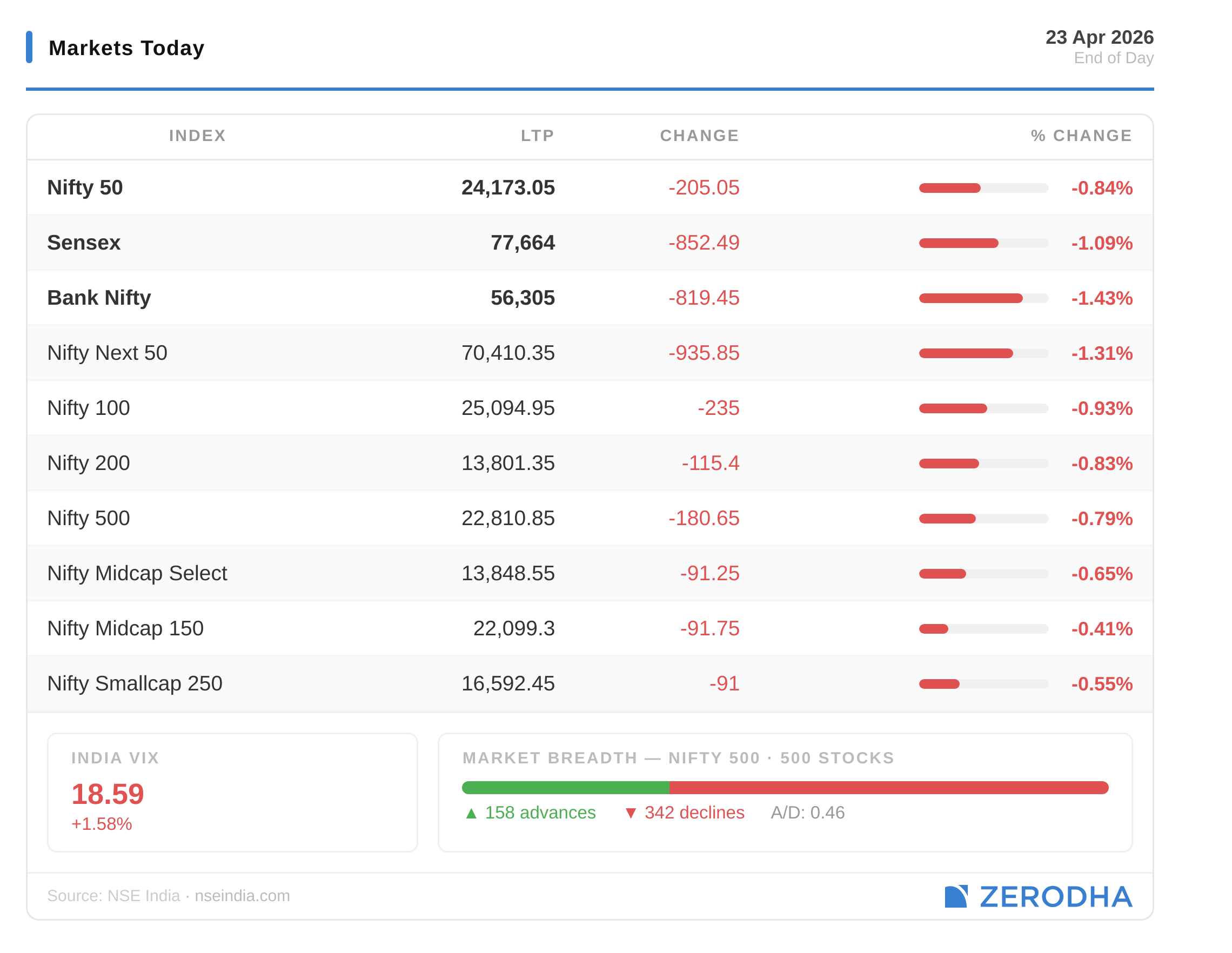
Task: Click the India VIX value 18.59
Action: pos(108,794)
